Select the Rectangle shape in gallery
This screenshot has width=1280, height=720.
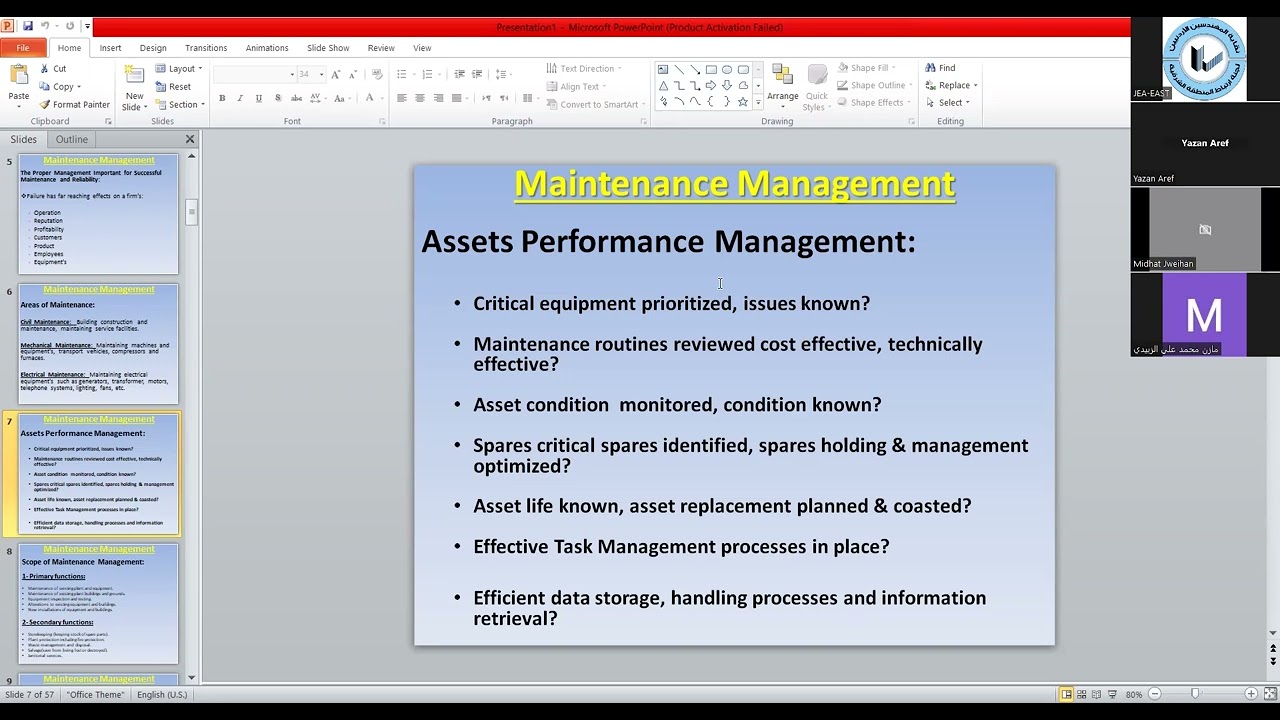pos(711,70)
